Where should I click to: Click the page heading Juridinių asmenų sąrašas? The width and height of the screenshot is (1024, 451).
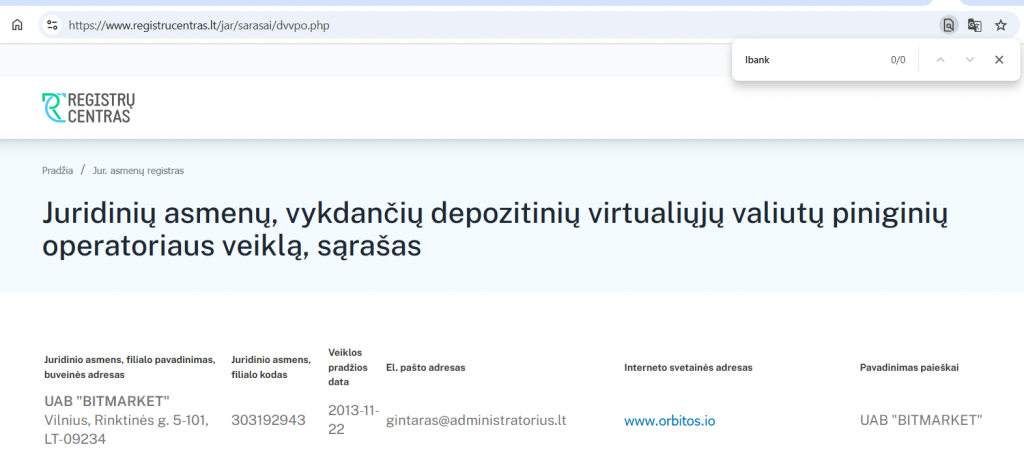pyautogui.click(x=494, y=230)
